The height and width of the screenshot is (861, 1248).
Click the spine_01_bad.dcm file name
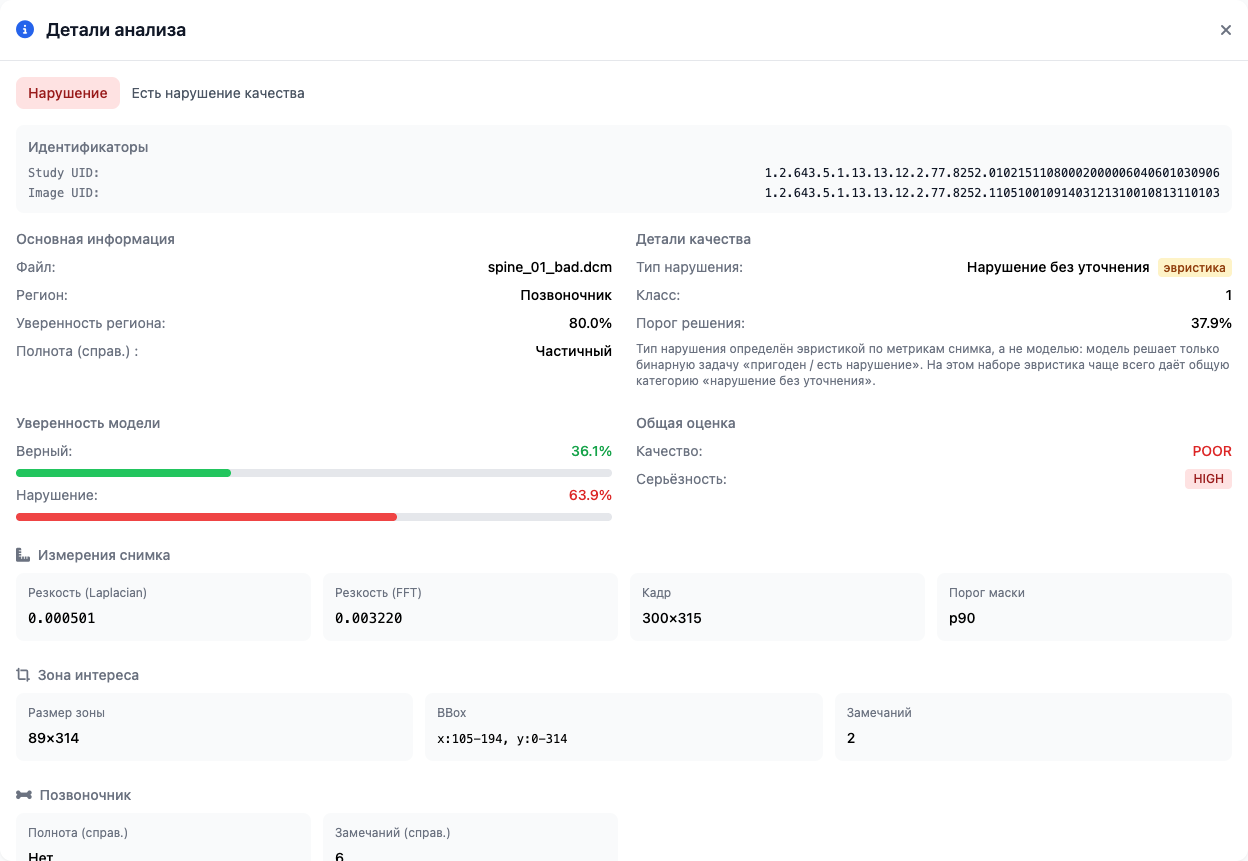coord(550,267)
